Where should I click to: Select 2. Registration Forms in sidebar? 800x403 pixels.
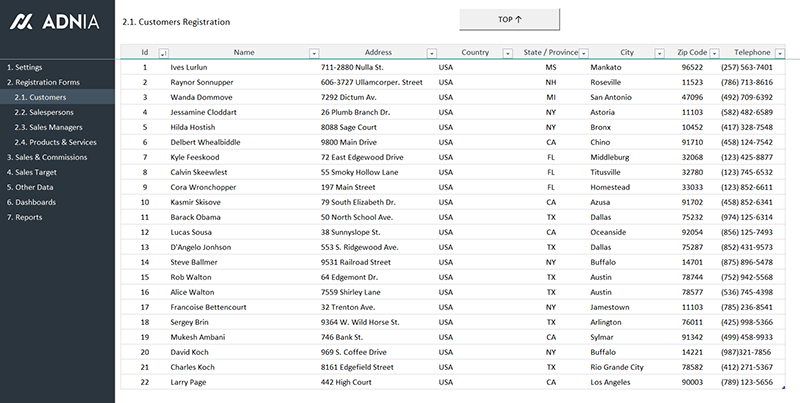coord(43,82)
